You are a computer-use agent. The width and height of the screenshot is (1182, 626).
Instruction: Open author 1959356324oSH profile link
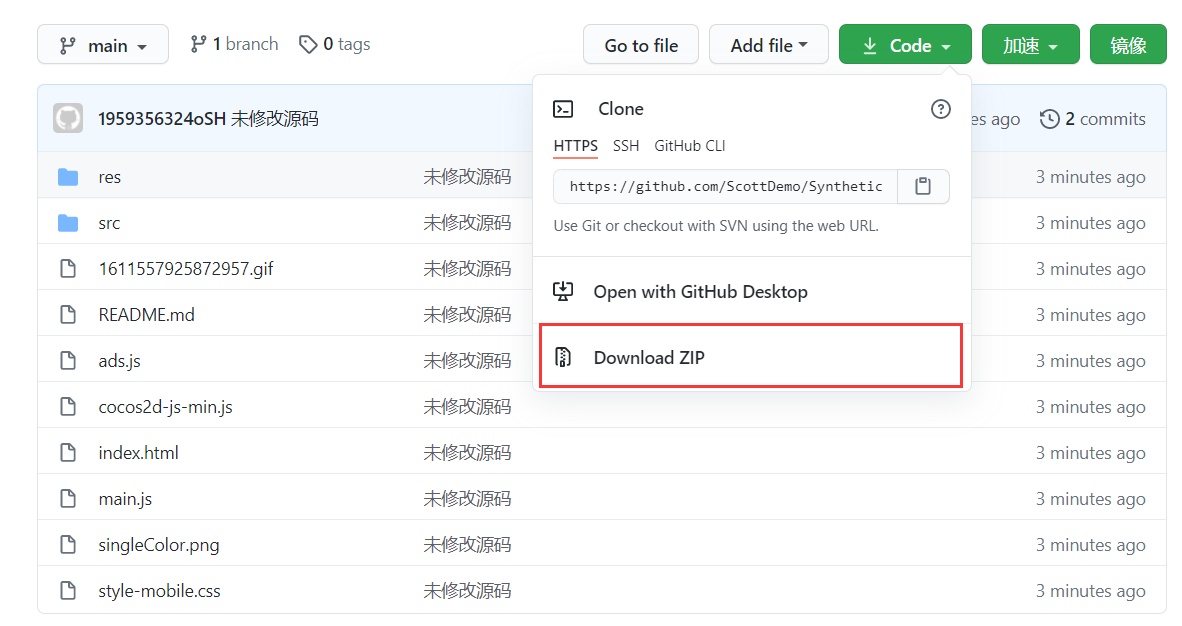162,119
